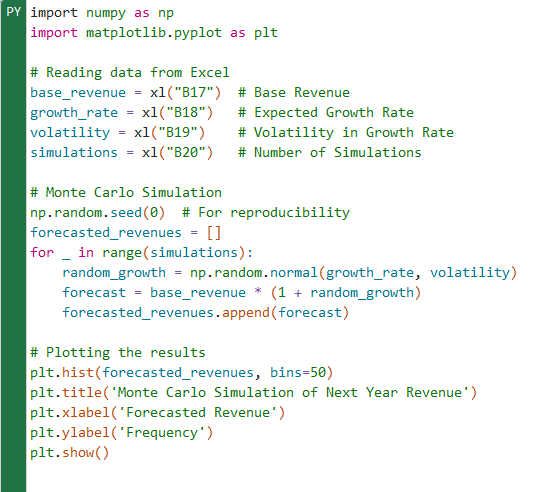Click the xl("B20") simulations reference
534x492 pixels.
(x=177, y=153)
